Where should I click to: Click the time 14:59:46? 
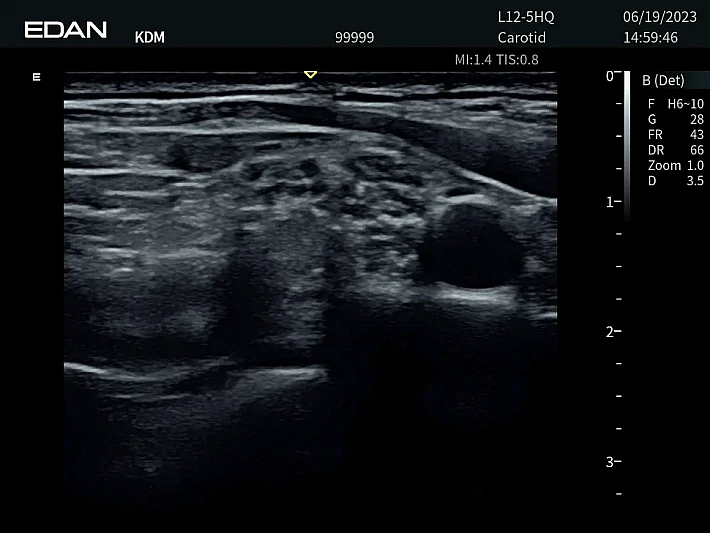pos(650,38)
